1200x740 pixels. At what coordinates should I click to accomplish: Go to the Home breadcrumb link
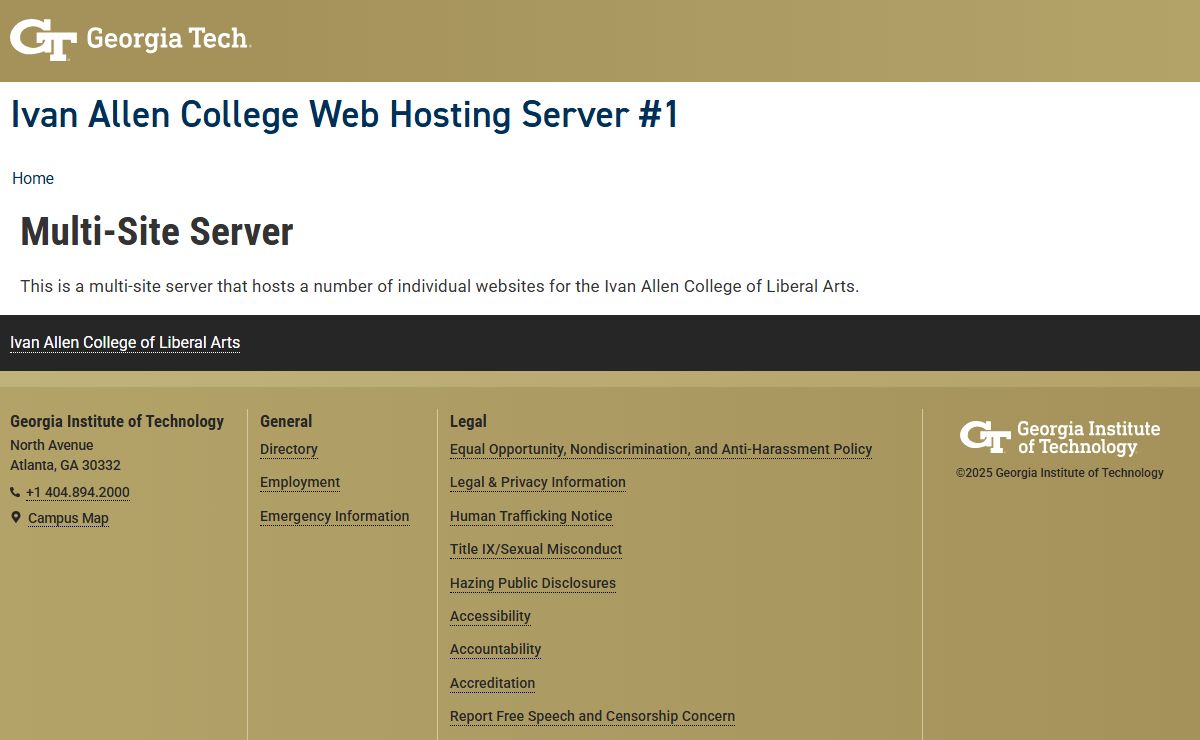33,178
